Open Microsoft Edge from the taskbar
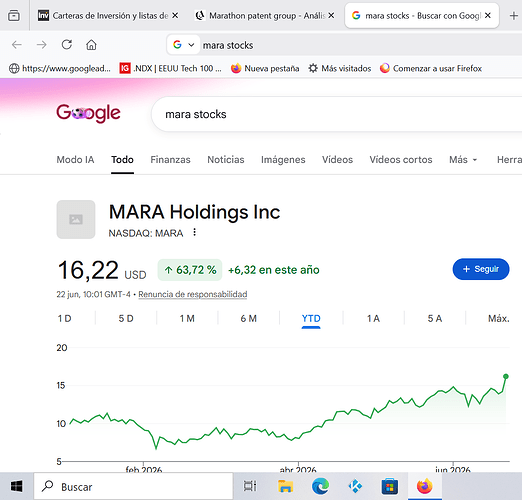This screenshot has height=500, width=522. point(320,486)
